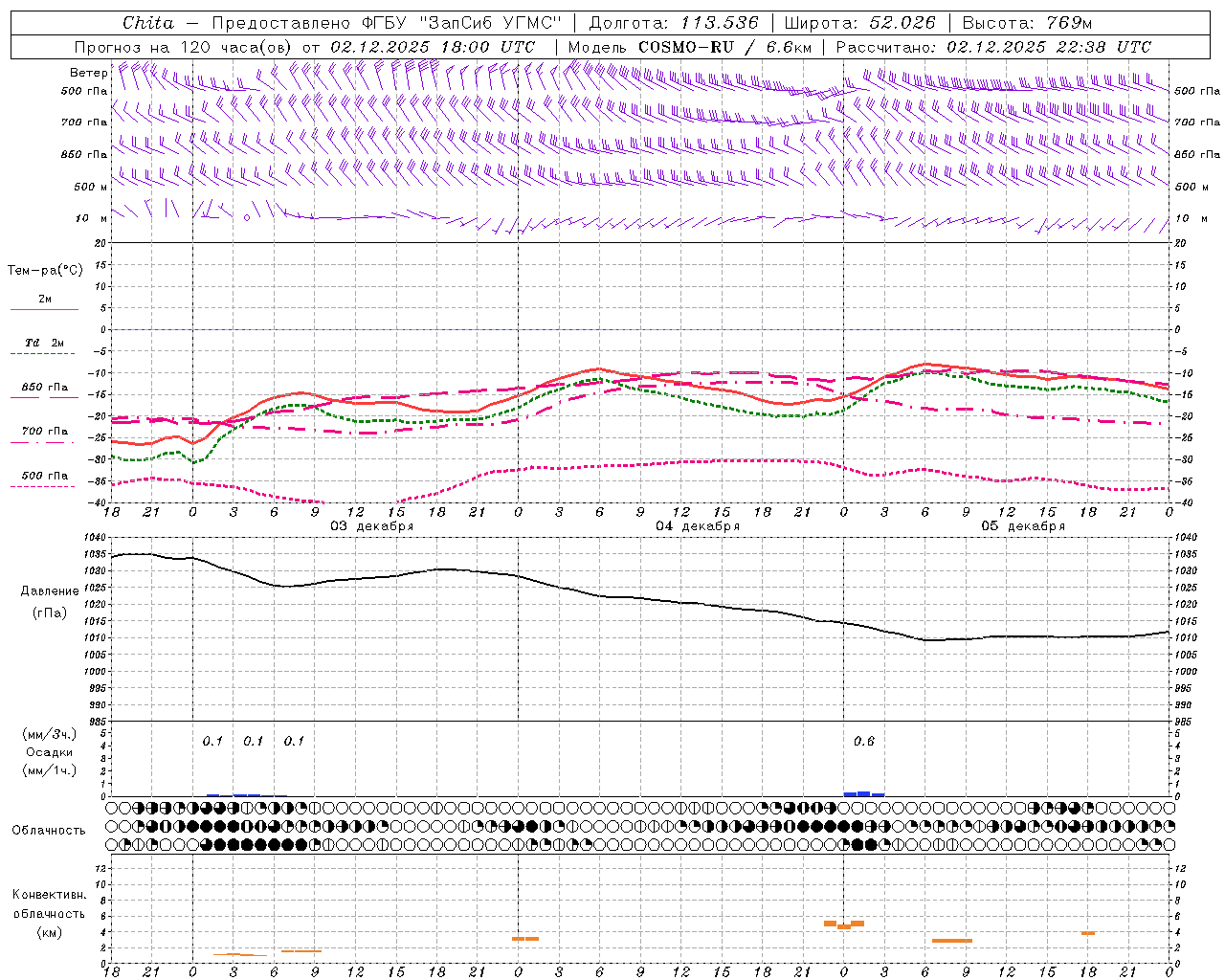Select the 'Предоставлено ФГБУ "ЗапСиб УГМС"' provider text
The width and height of the screenshot is (1225, 980).
[386, 23]
